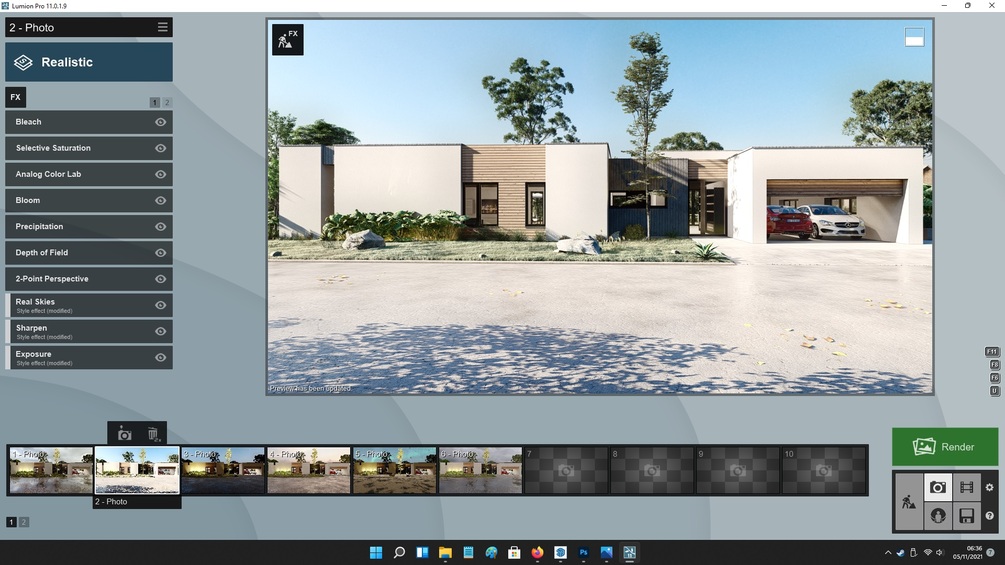1005x565 pixels.
Task: Toggle Analog Color Lab visibility eye
Action: [160, 174]
